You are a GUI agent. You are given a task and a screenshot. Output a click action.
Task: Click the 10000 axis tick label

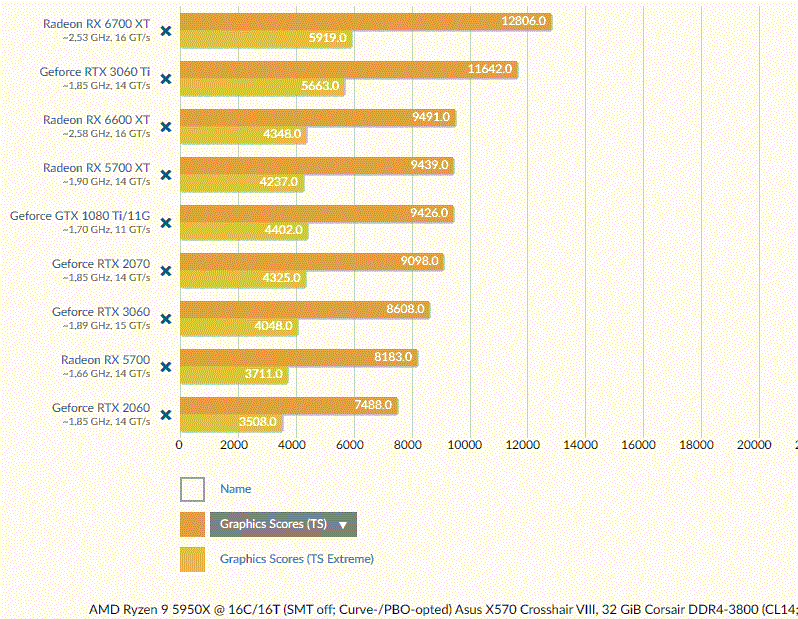point(465,445)
